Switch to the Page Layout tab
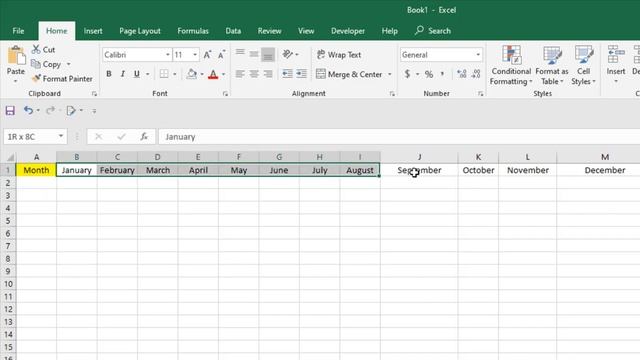Screen dimensions: 640x360 pos(140,31)
